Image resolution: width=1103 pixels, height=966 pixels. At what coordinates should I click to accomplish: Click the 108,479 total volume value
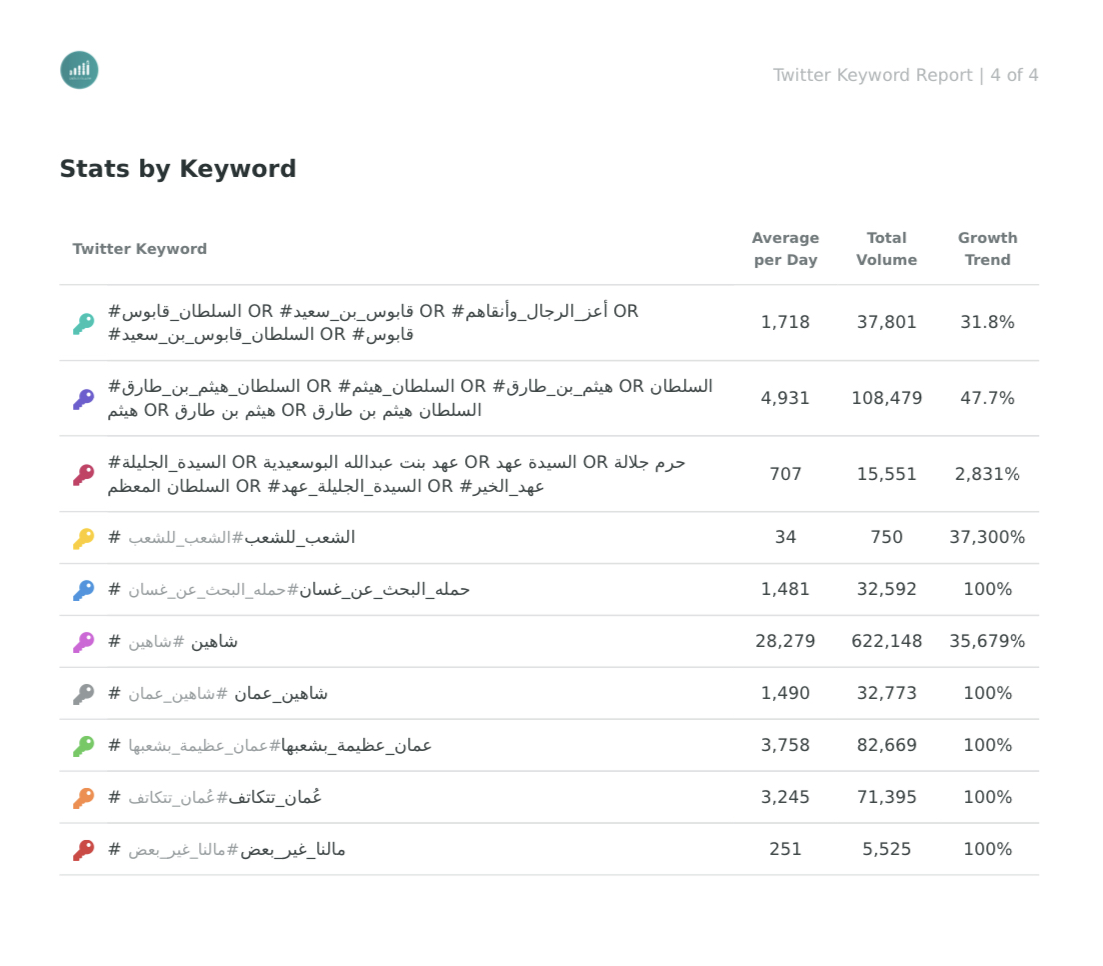[x=886, y=398]
